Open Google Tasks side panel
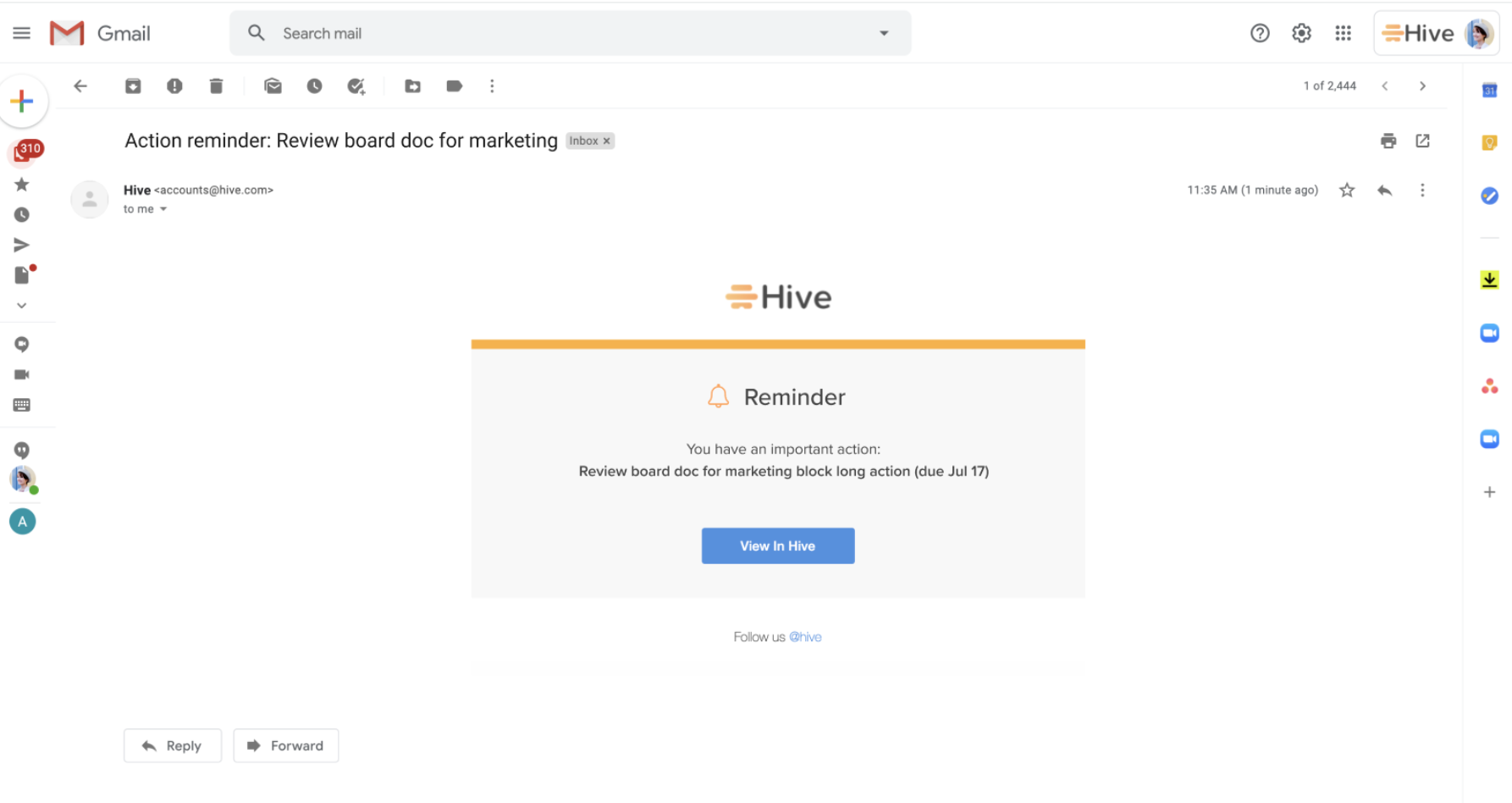Image resolution: width=1512 pixels, height=803 pixels. point(1489,196)
